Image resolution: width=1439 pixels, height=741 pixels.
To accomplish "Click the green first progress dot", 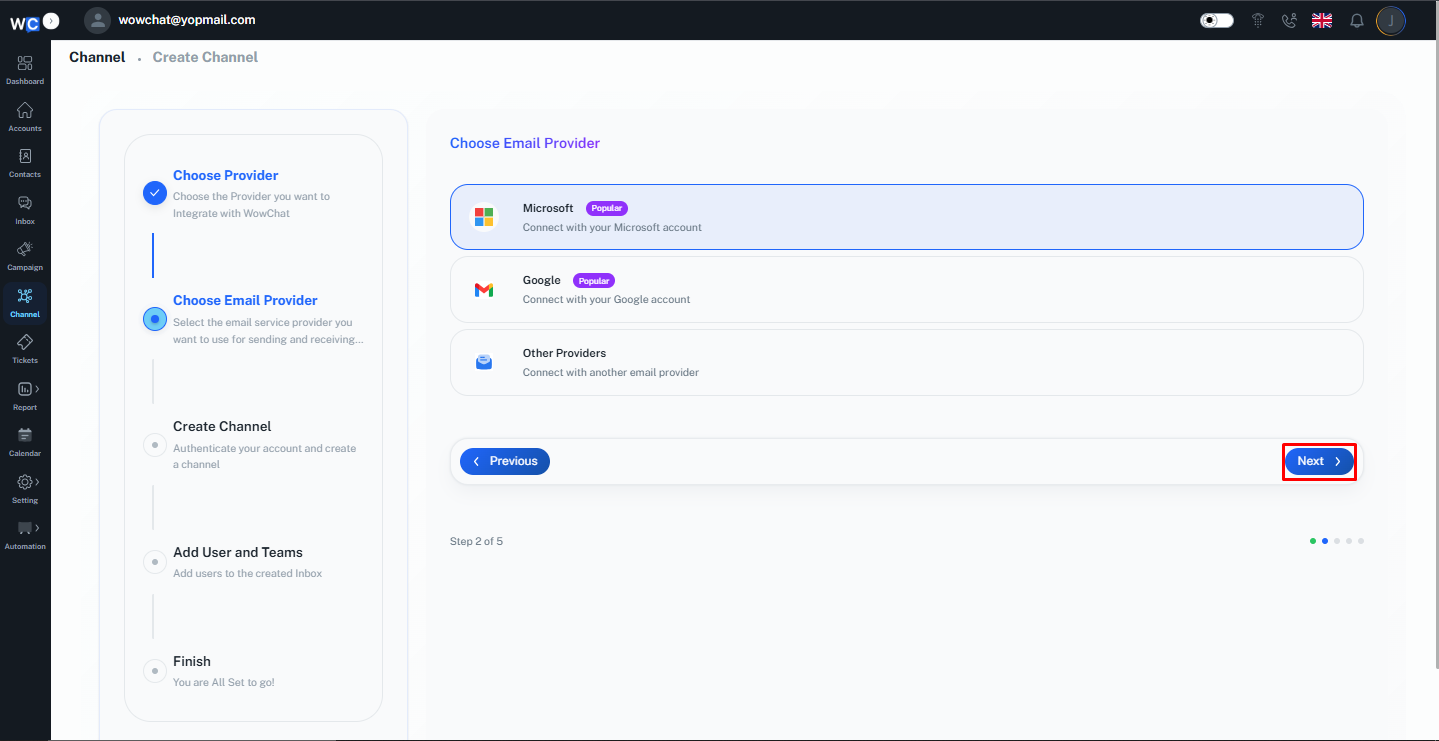I will point(1313,541).
